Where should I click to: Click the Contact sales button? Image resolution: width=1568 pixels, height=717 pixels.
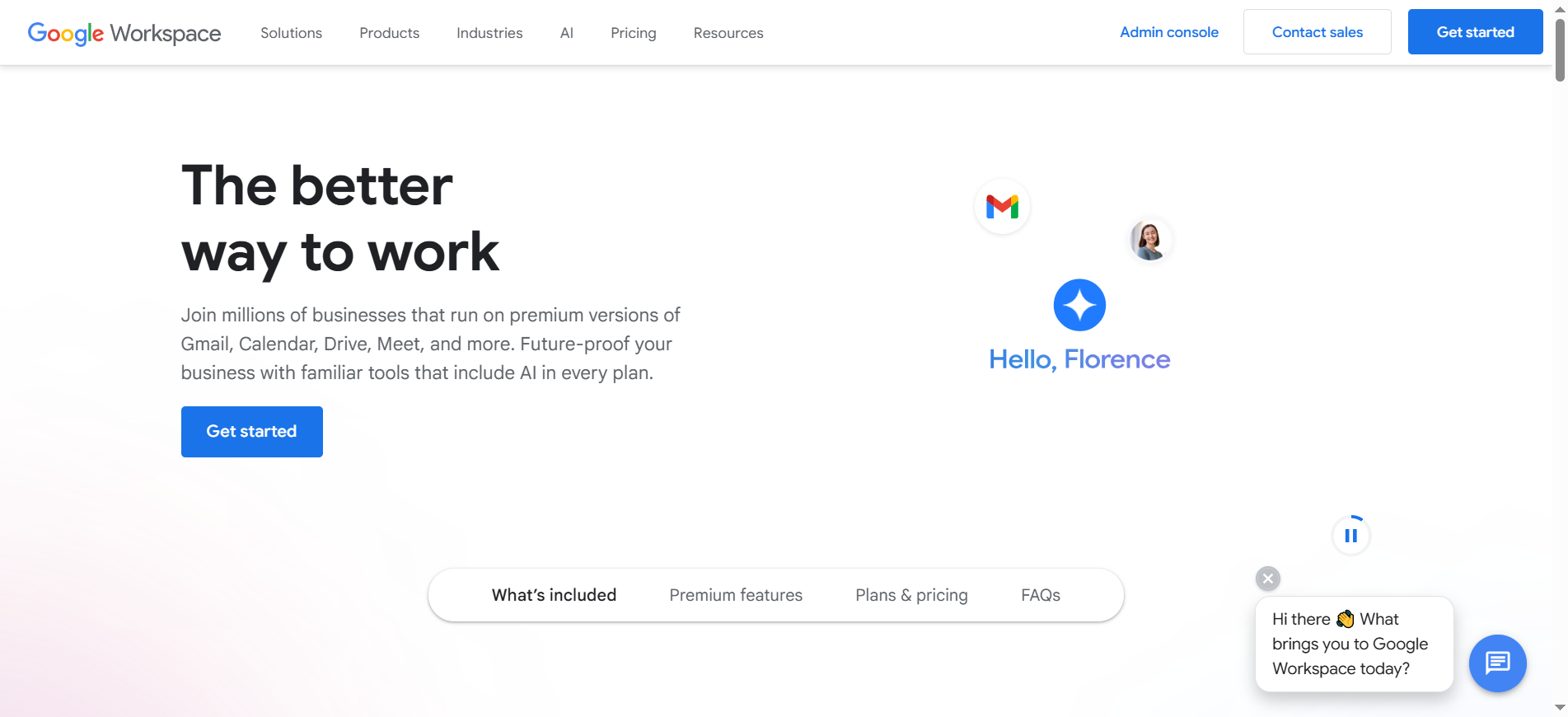pos(1317,31)
